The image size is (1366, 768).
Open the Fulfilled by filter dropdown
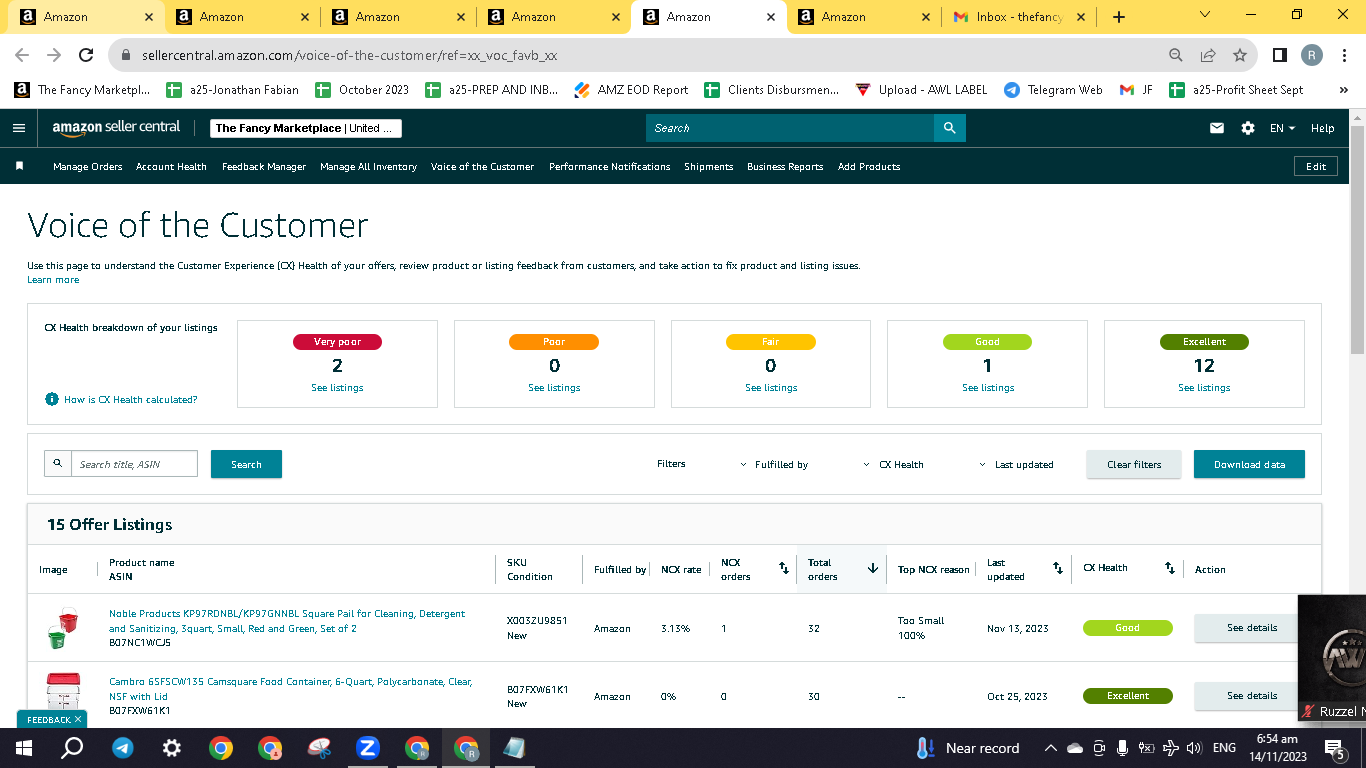(774, 465)
